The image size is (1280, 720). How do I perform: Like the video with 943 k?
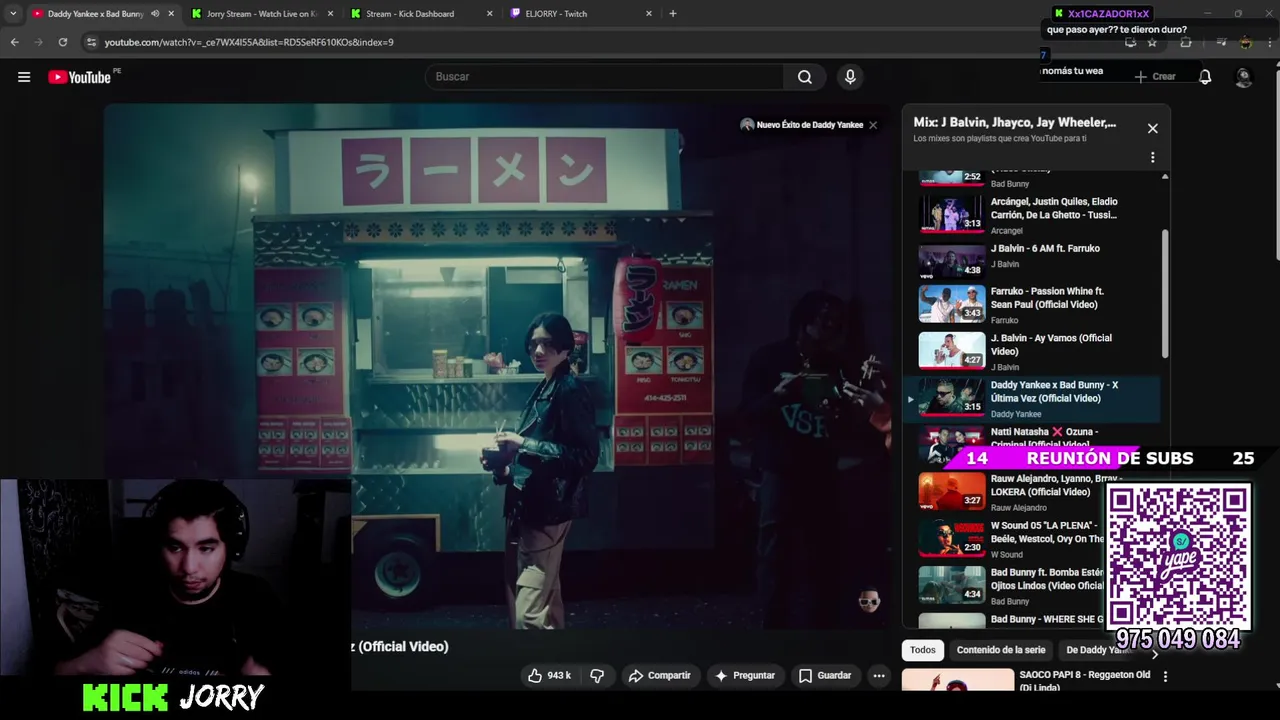pos(549,676)
